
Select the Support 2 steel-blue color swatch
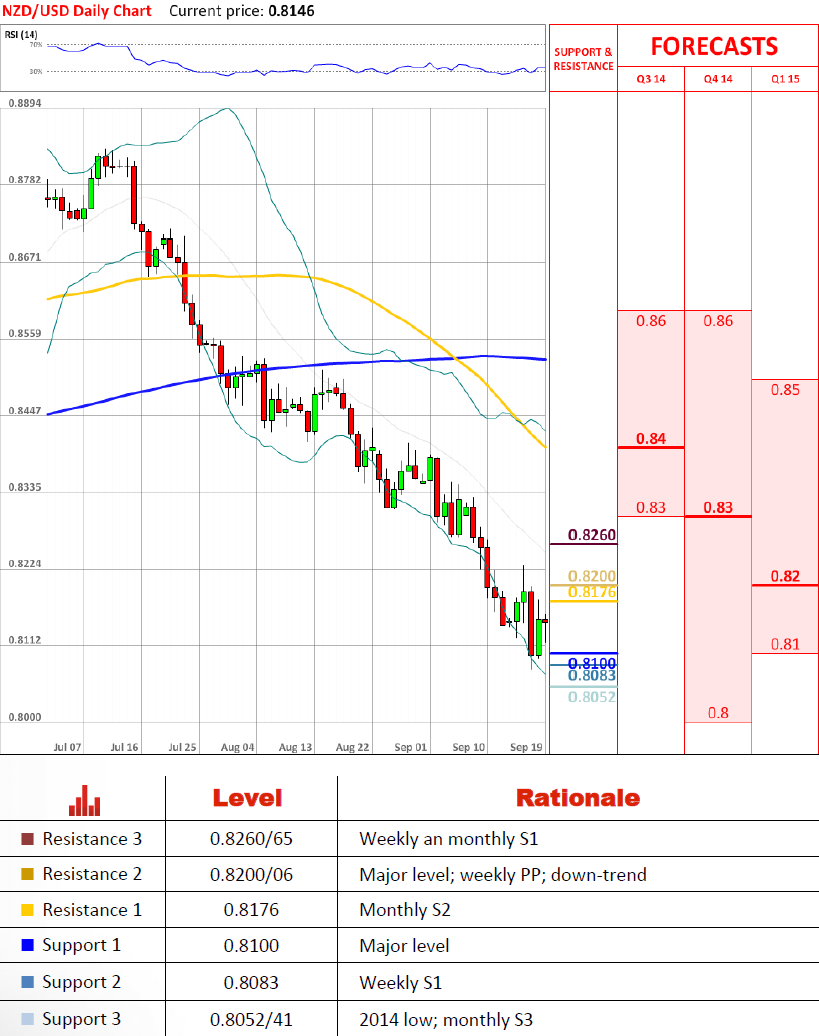(x=27, y=982)
